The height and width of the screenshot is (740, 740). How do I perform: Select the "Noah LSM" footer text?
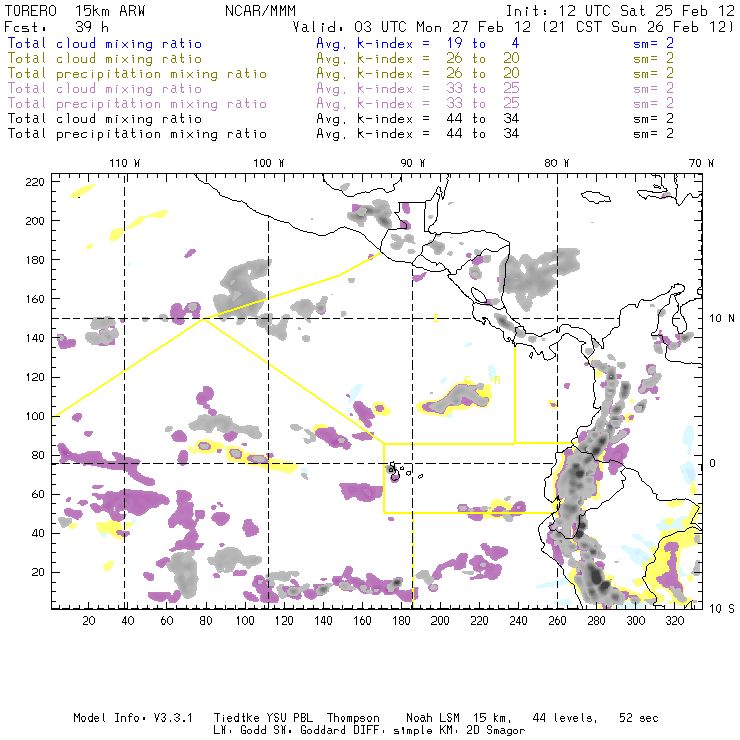(x=433, y=718)
